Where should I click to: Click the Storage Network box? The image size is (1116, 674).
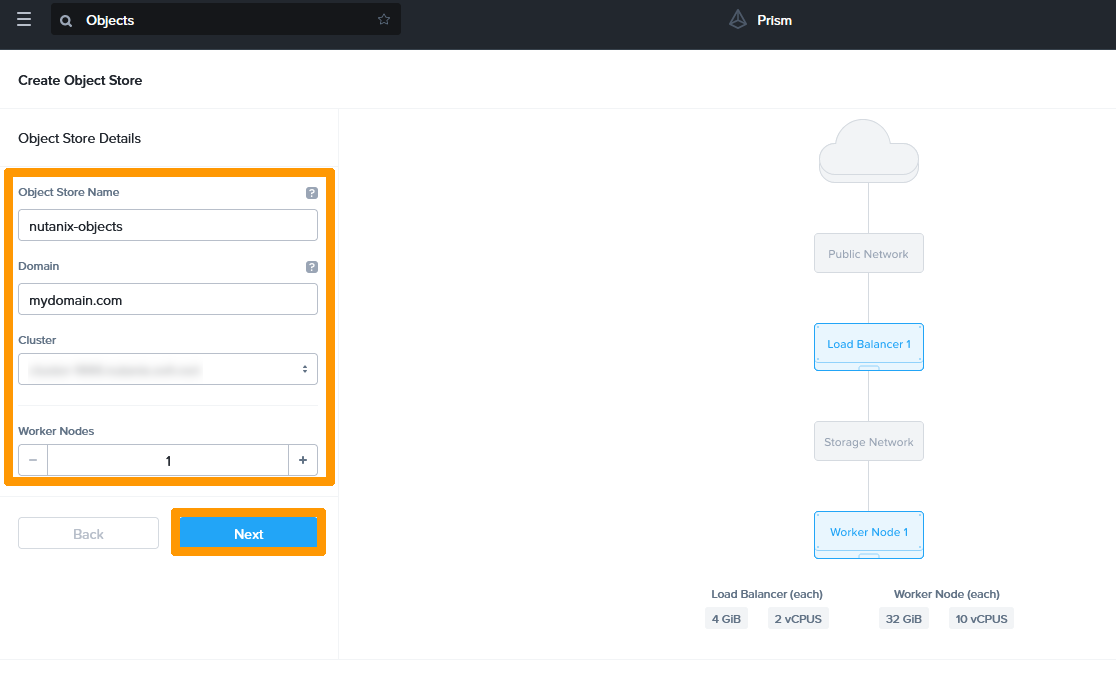tap(868, 442)
